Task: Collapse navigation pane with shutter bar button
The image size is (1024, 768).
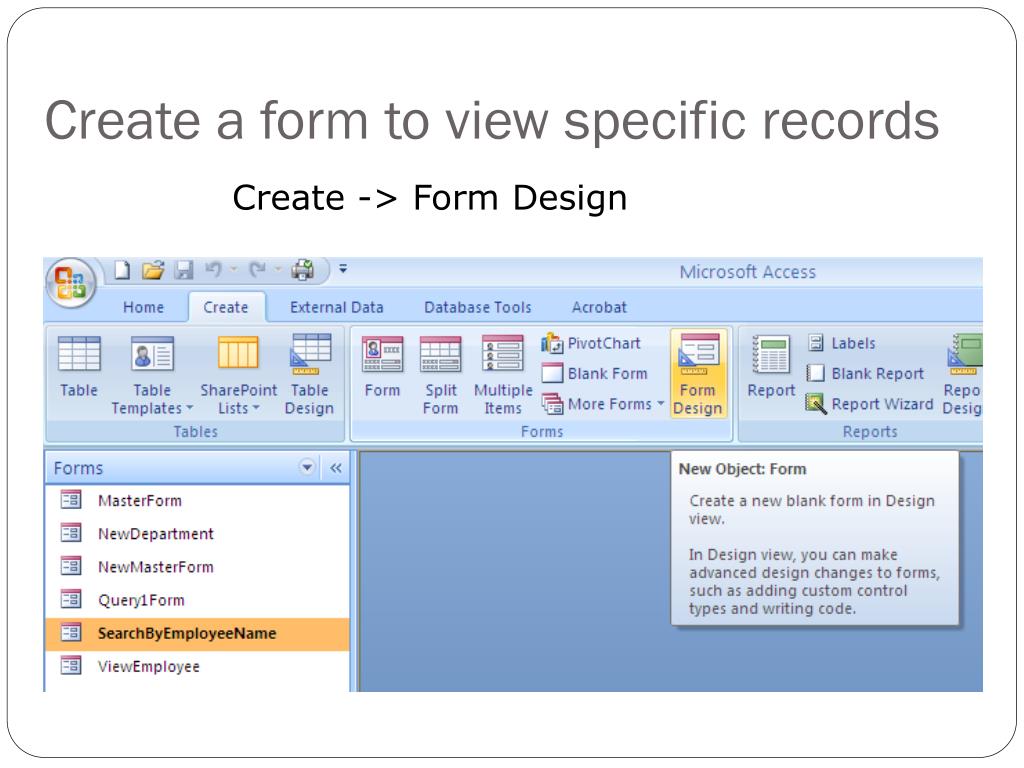Action: coord(336,468)
